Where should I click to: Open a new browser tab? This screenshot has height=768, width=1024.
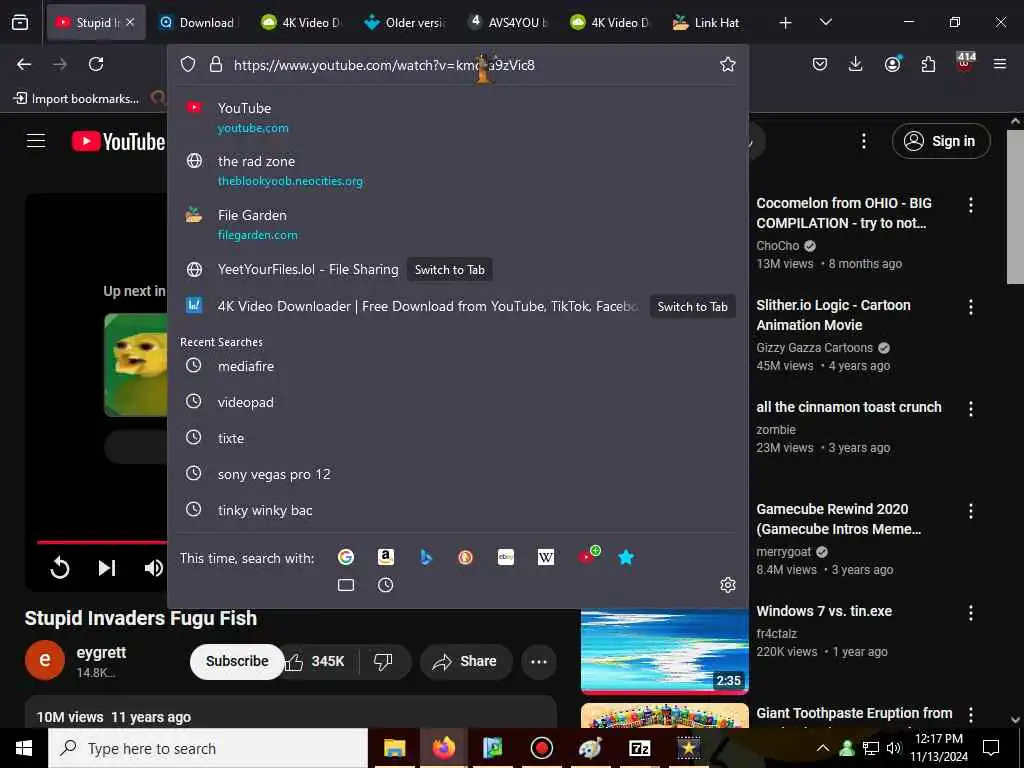pos(786,23)
